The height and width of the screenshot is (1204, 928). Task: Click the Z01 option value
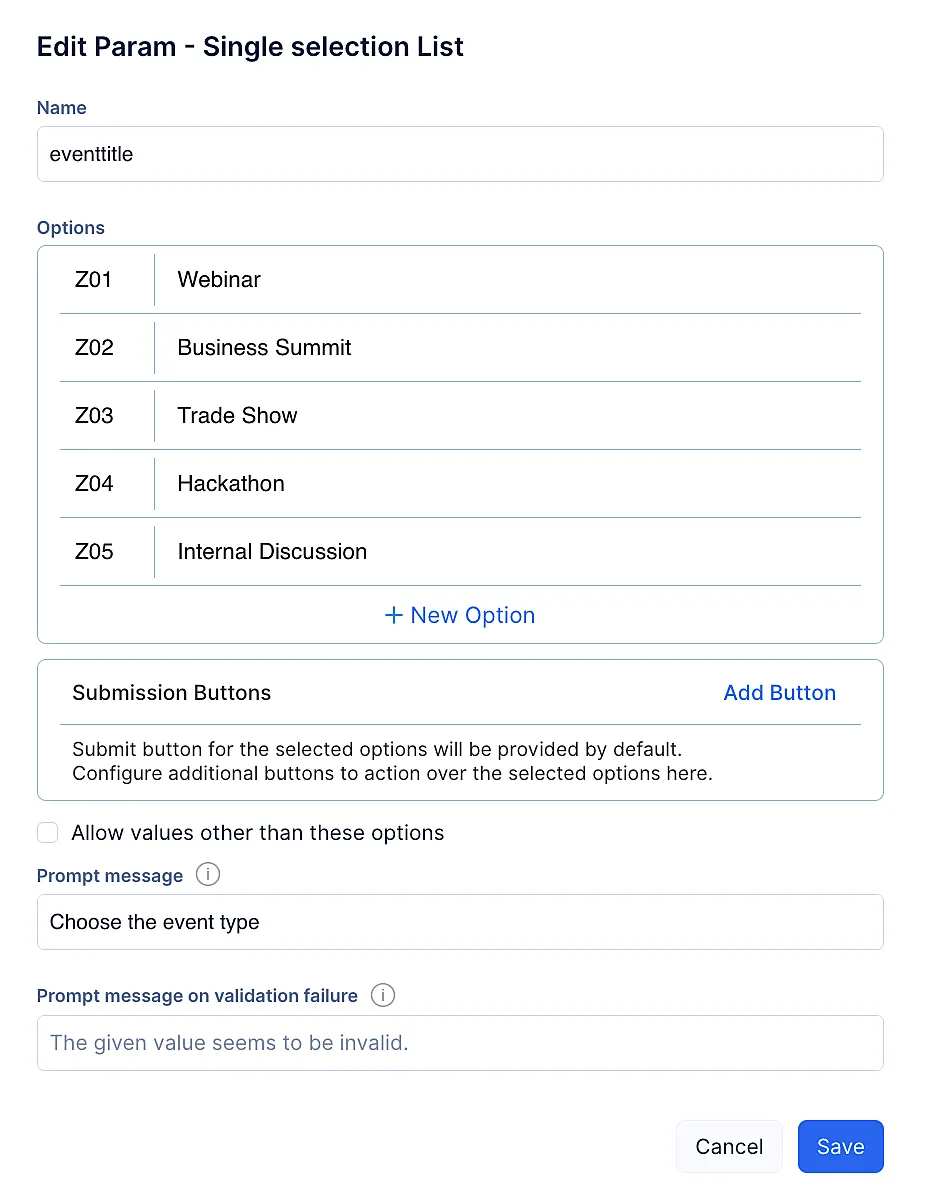94,280
